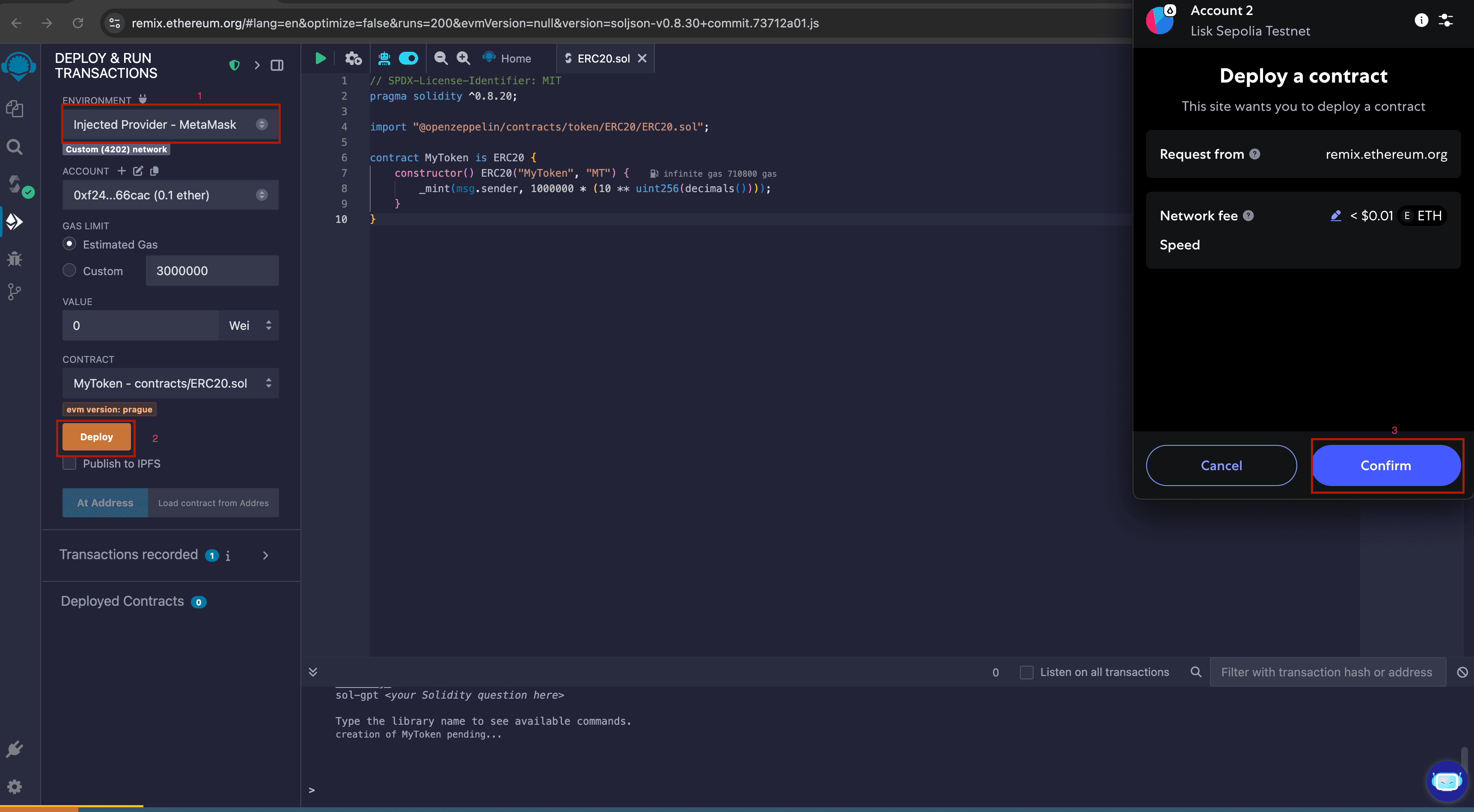
Task: Click the Remix logo in sidebar
Action: (x=19, y=66)
